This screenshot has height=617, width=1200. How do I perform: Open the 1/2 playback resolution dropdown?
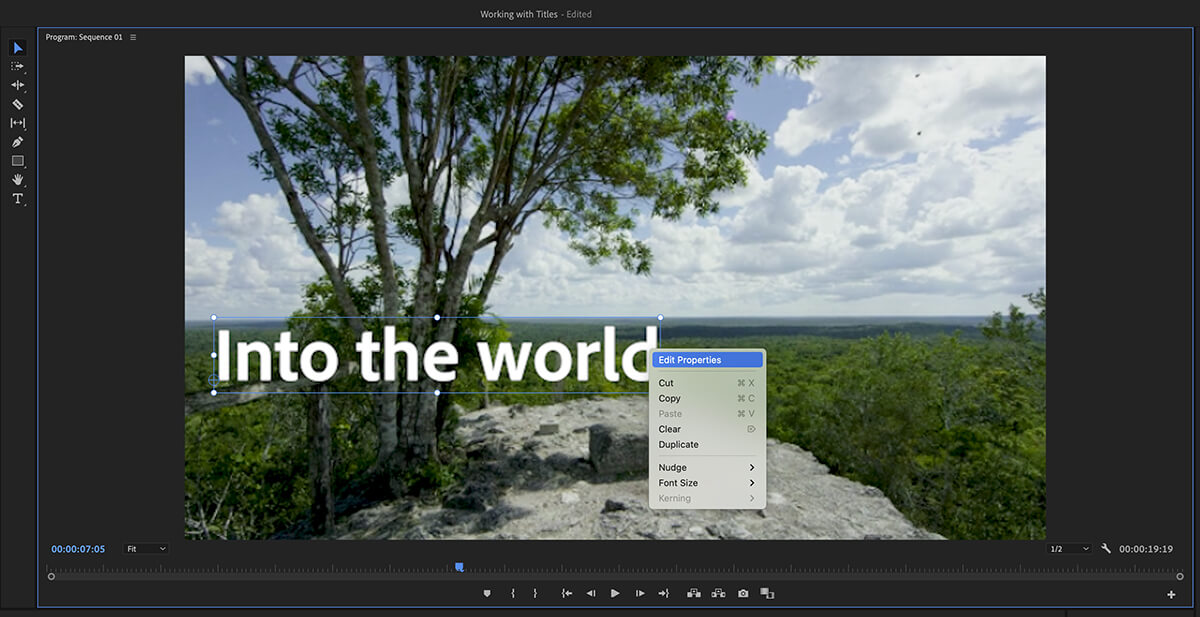click(1069, 549)
